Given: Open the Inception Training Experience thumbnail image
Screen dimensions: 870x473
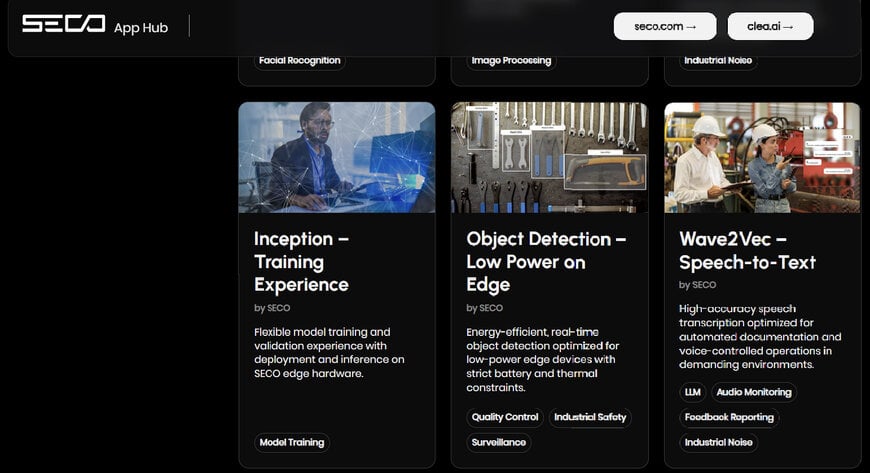Looking at the screenshot, I should click(337, 158).
